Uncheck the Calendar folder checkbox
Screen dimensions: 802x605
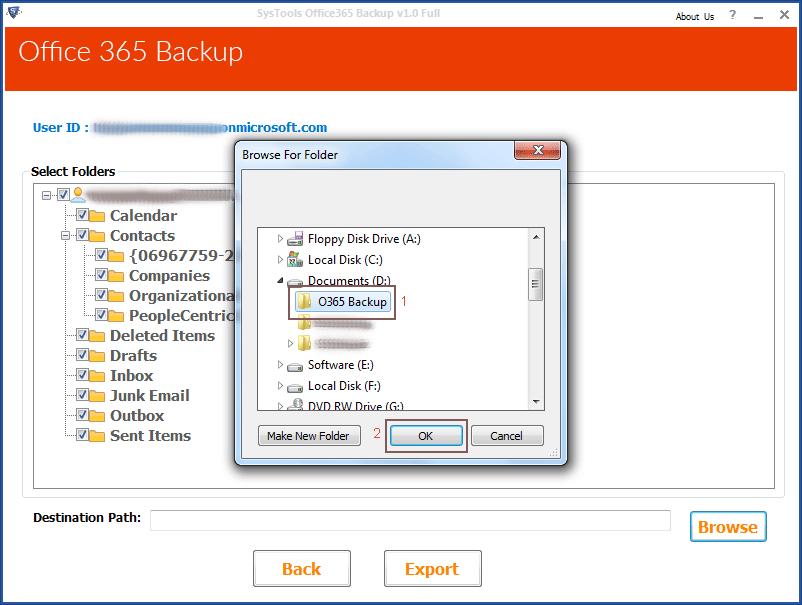[x=82, y=216]
